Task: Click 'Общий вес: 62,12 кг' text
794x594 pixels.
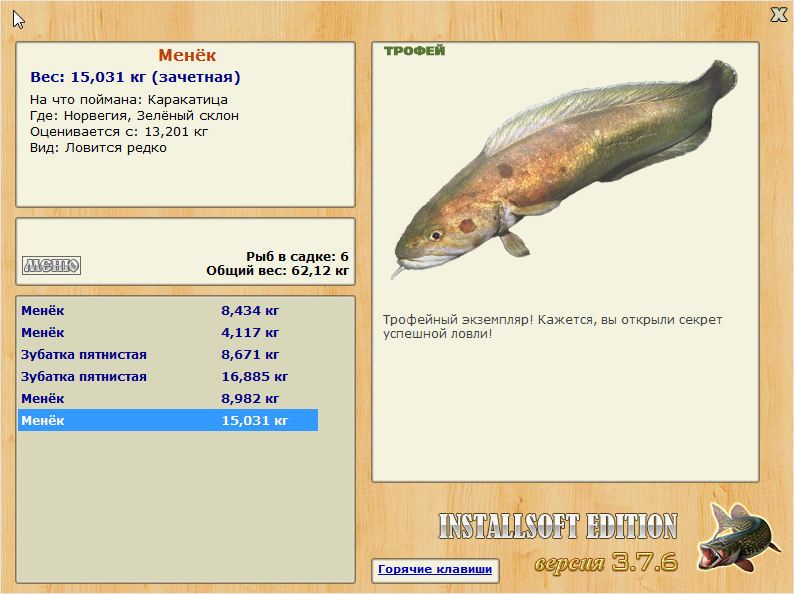Action: (277, 271)
